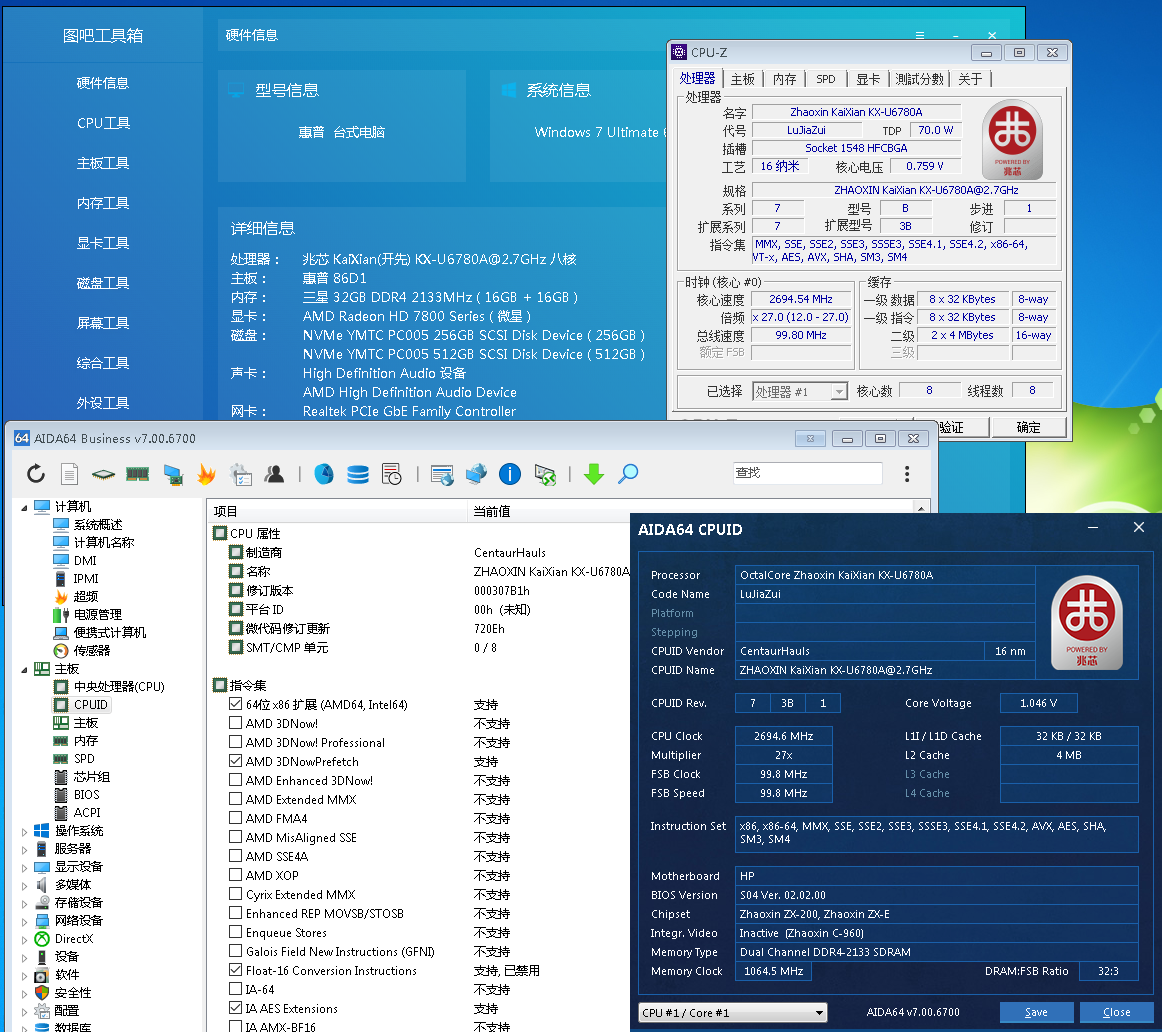Click the AIDA64 refresh toolbar icon
The image size is (1162, 1032).
pos(36,474)
